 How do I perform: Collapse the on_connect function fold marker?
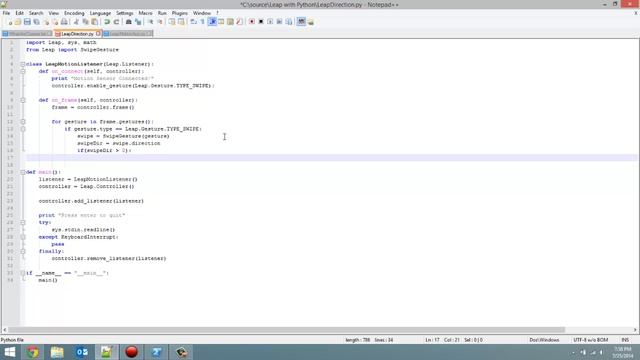tap(23, 71)
